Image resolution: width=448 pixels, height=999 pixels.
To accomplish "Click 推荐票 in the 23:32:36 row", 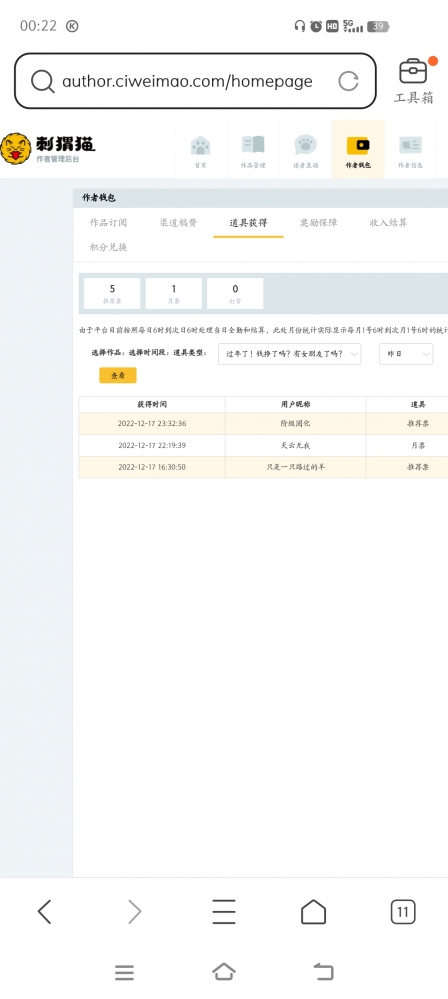I will pos(418,424).
